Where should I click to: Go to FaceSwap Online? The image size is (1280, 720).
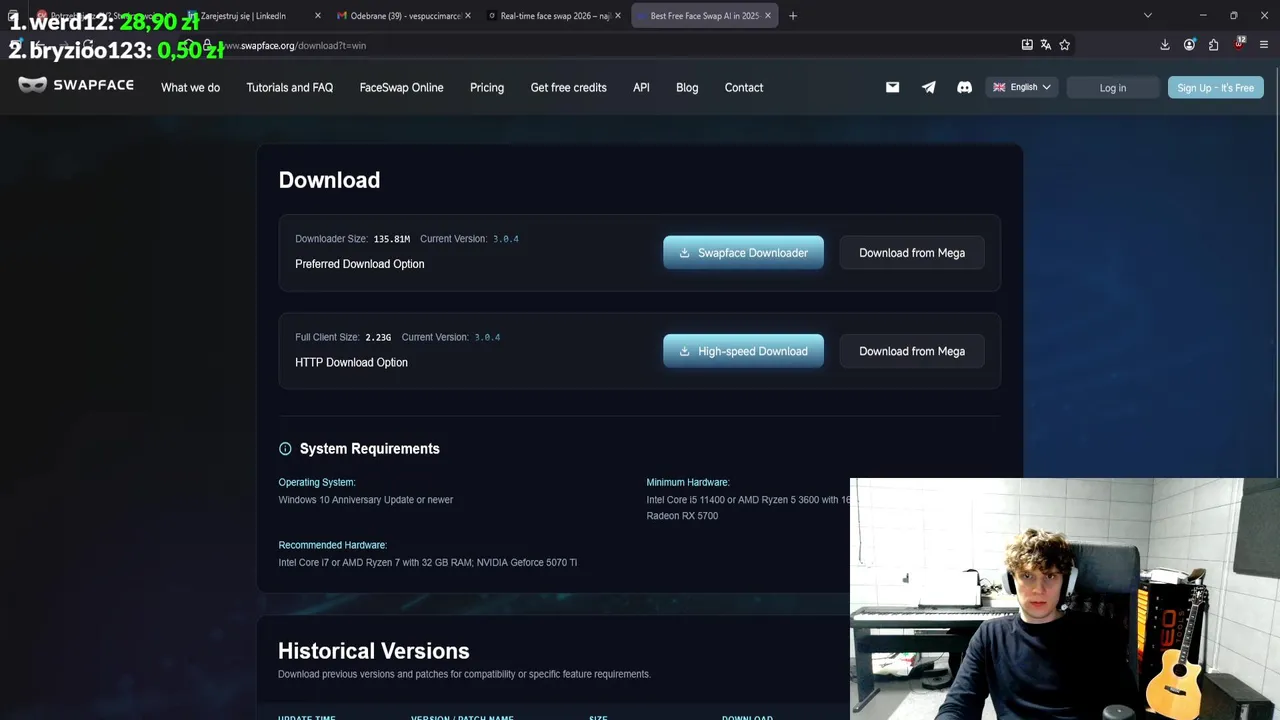[401, 88]
